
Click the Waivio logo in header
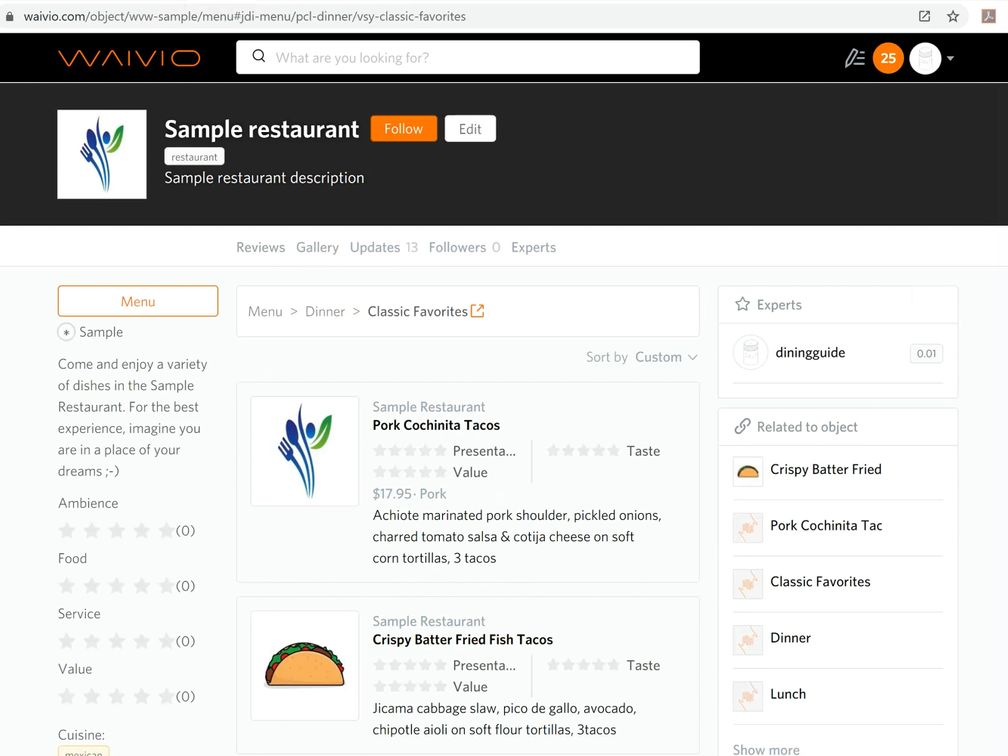click(129, 58)
